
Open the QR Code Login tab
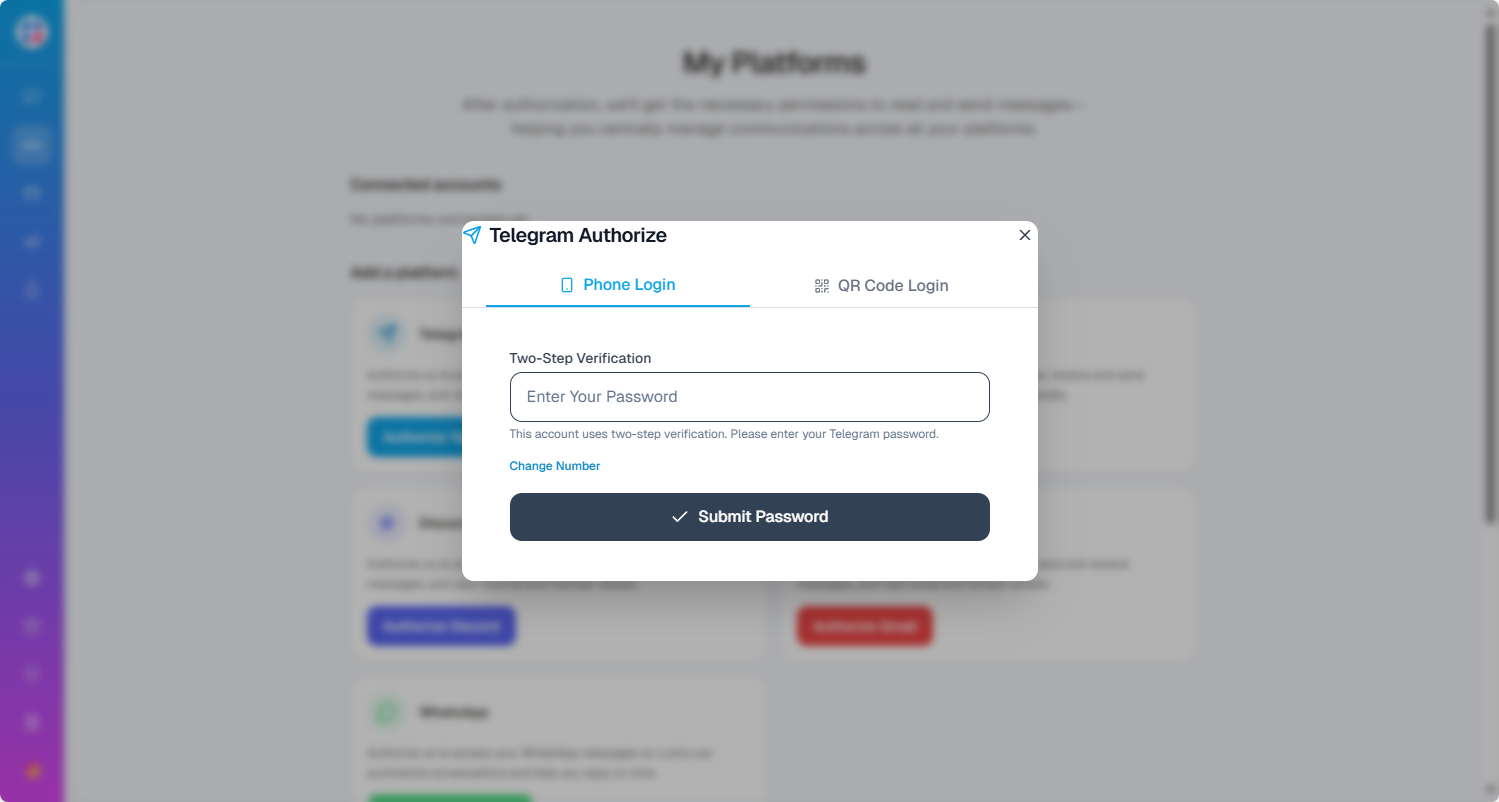tap(881, 286)
